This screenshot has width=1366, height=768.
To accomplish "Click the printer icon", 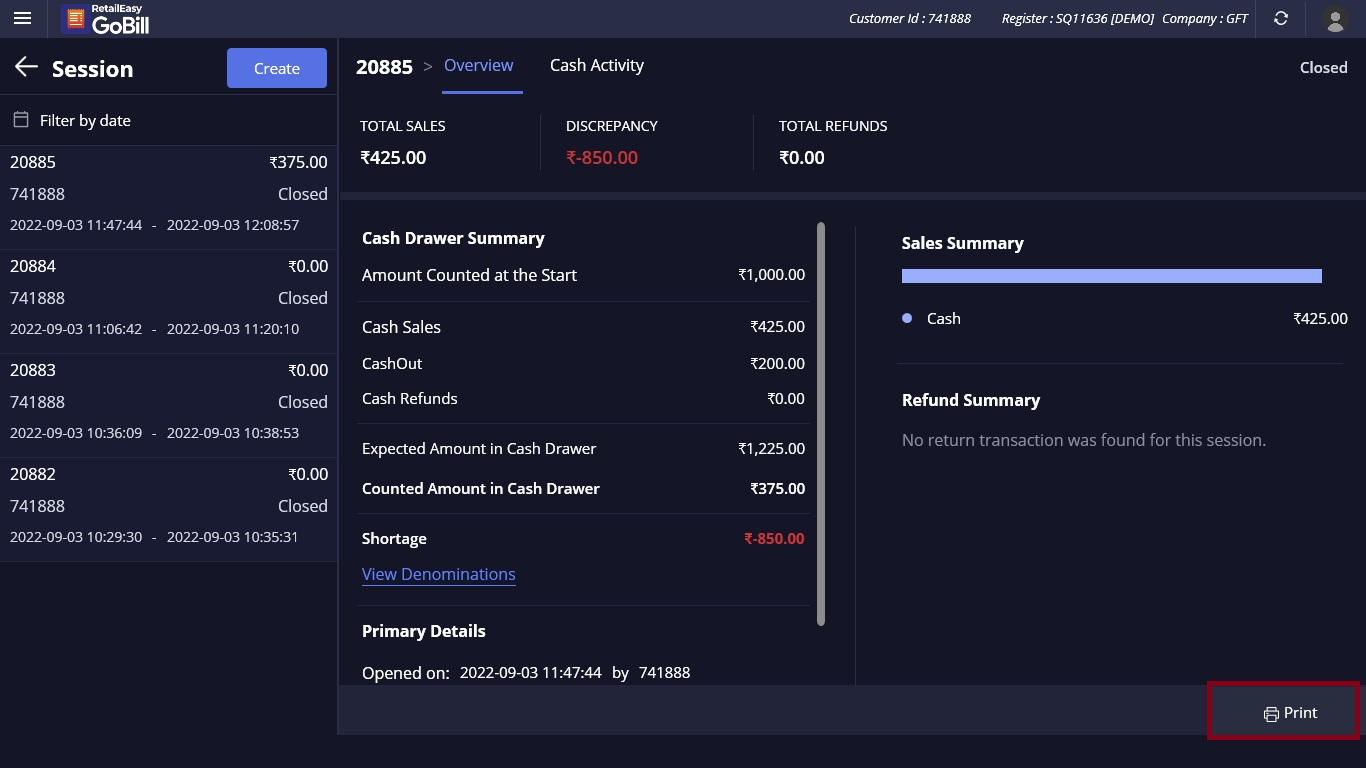I will tap(1271, 714).
